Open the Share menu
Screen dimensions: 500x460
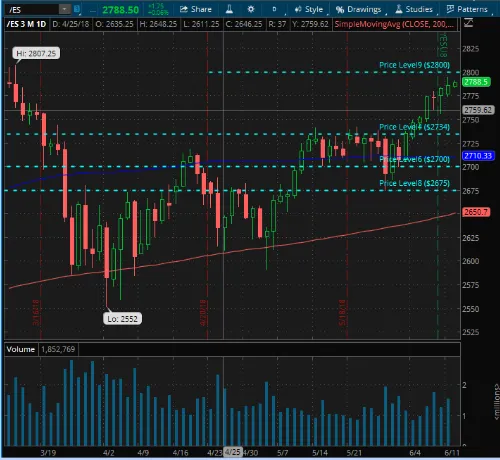[196, 9]
